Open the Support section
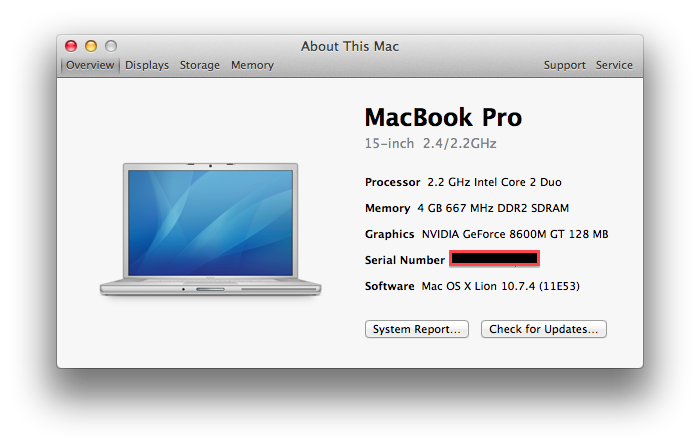The height and width of the screenshot is (447, 700). tap(564, 65)
